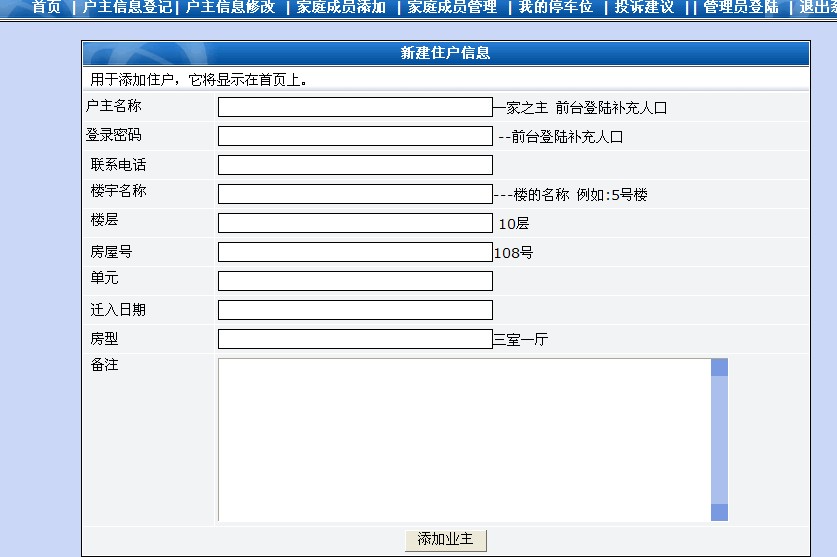Focus the 房屋号 text field
The image size is (837, 557).
click(x=355, y=252)
